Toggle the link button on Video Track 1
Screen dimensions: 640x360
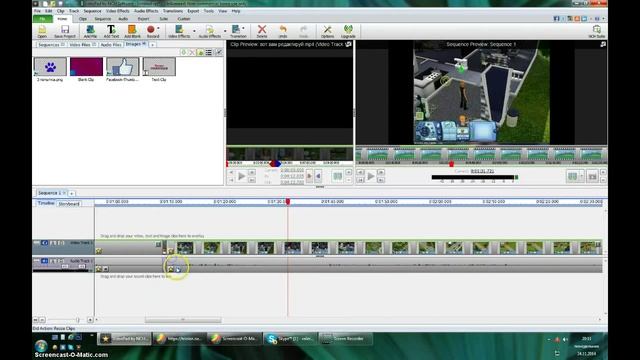click(61, 243)
